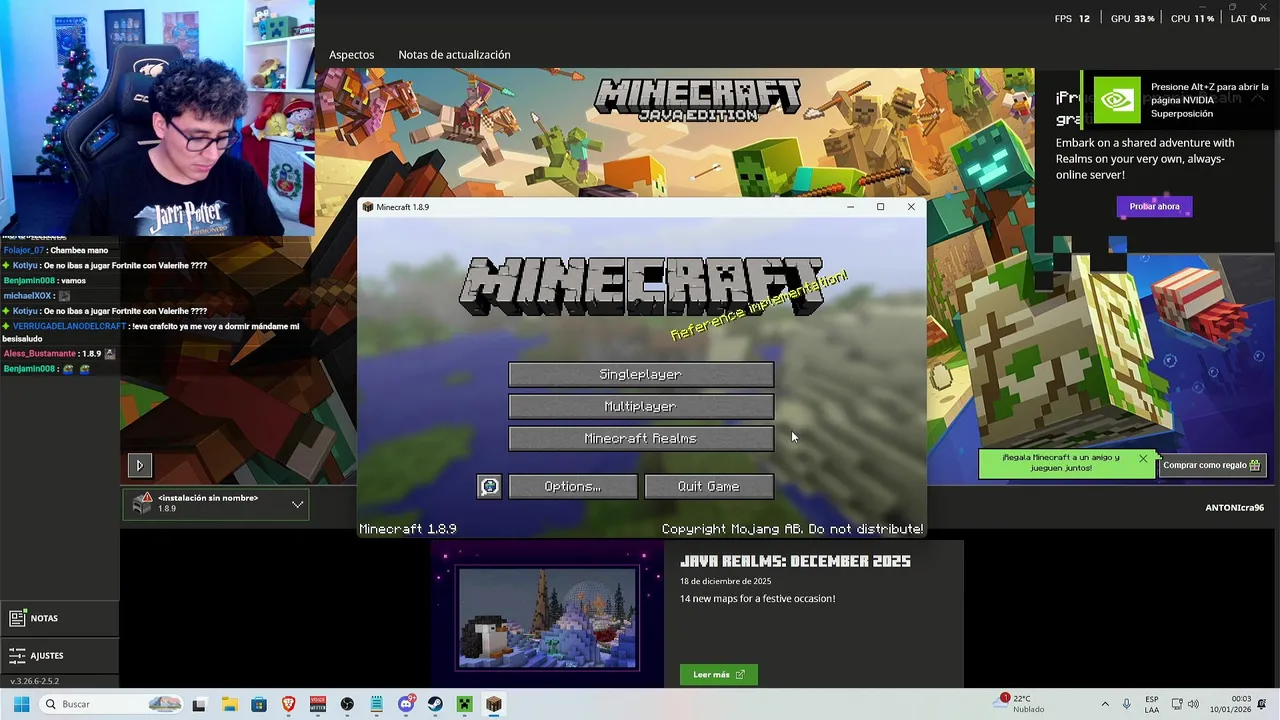Click Comprar como regalo button
1280x720 pixels.
(x=1212, y=465)
